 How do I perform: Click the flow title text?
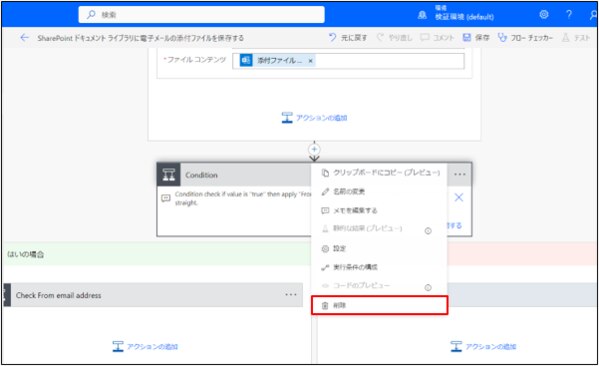(141, 38)
